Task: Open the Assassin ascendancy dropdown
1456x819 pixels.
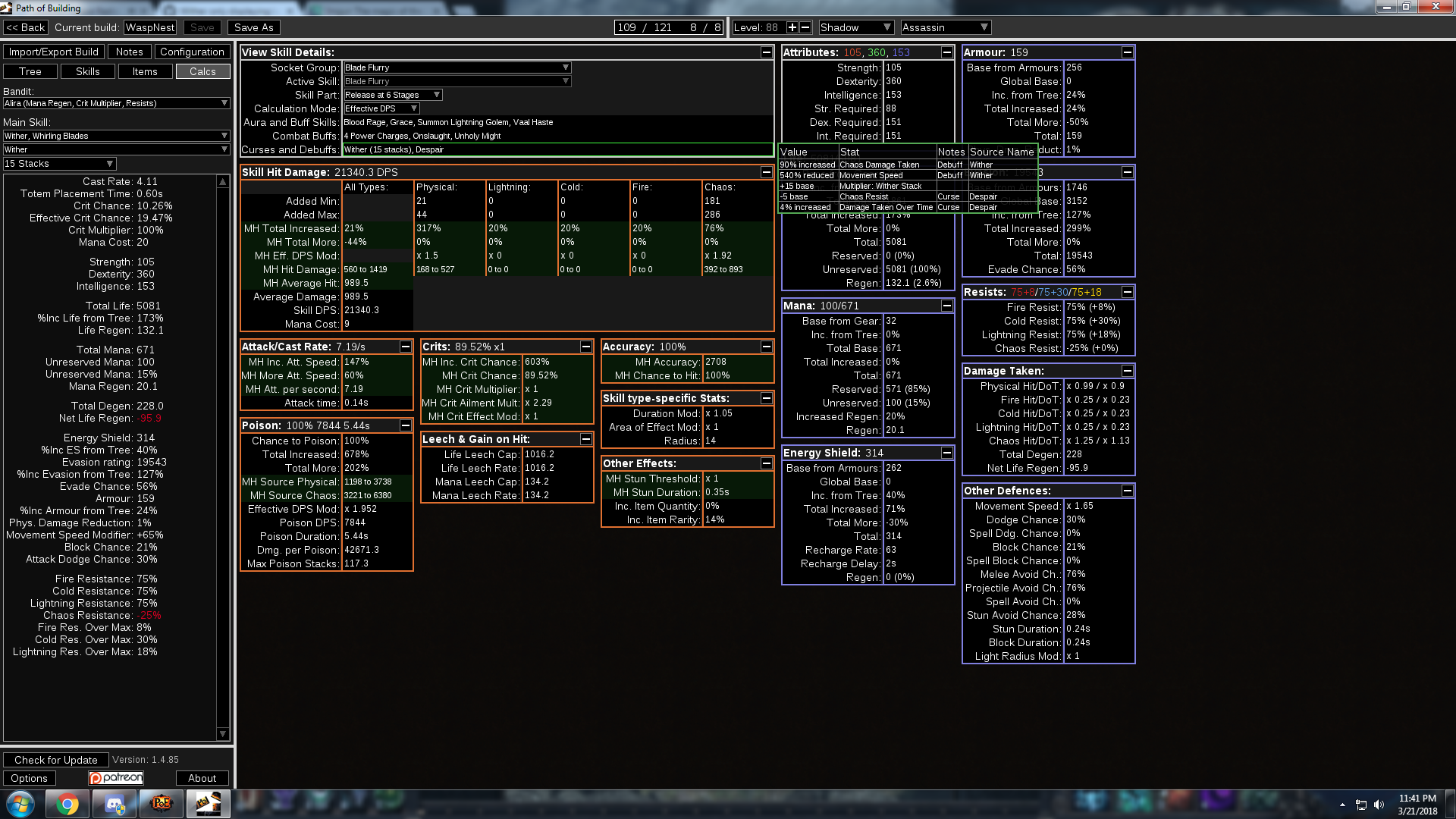Action: pos(946,27)
